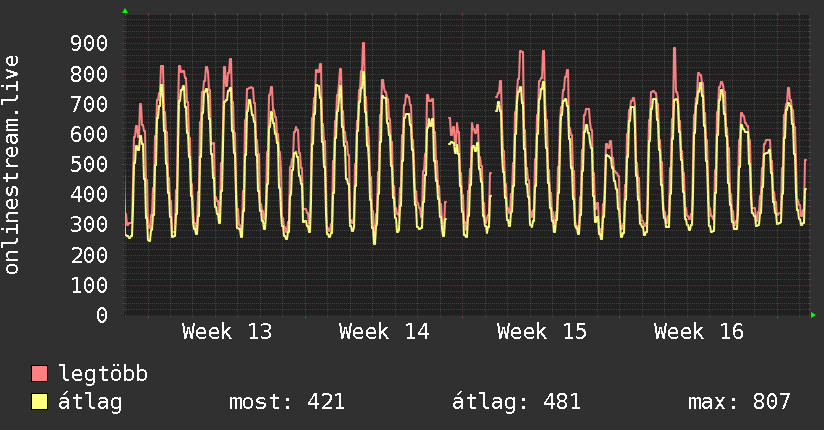Screen dimensions: 824x430
Task: Click the most: 421 value
Action: (287, 402)
